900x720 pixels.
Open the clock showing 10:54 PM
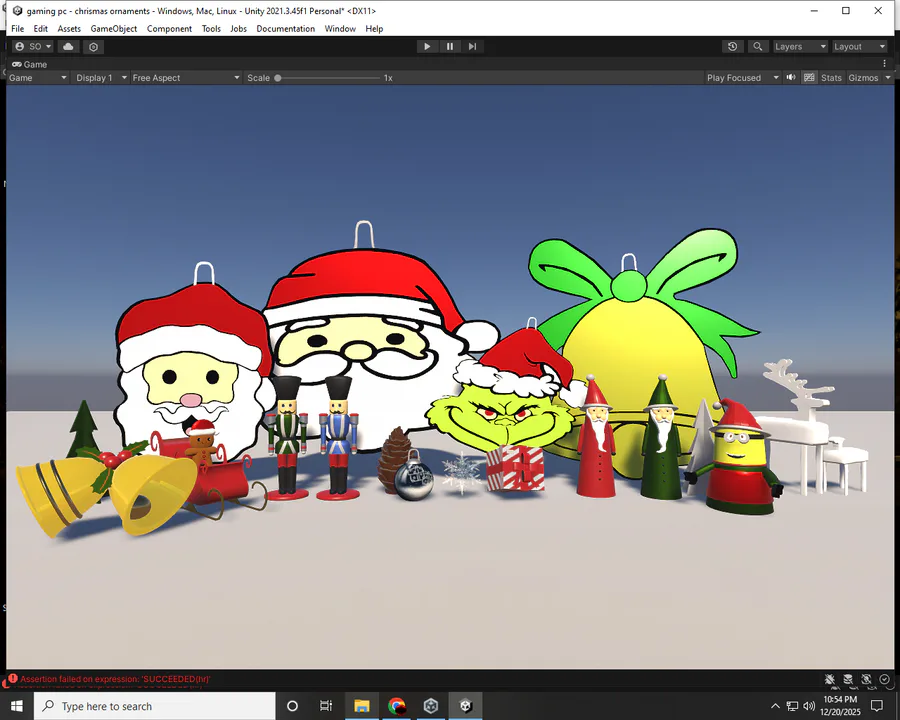pyautogui.click(x=840, y=706)
